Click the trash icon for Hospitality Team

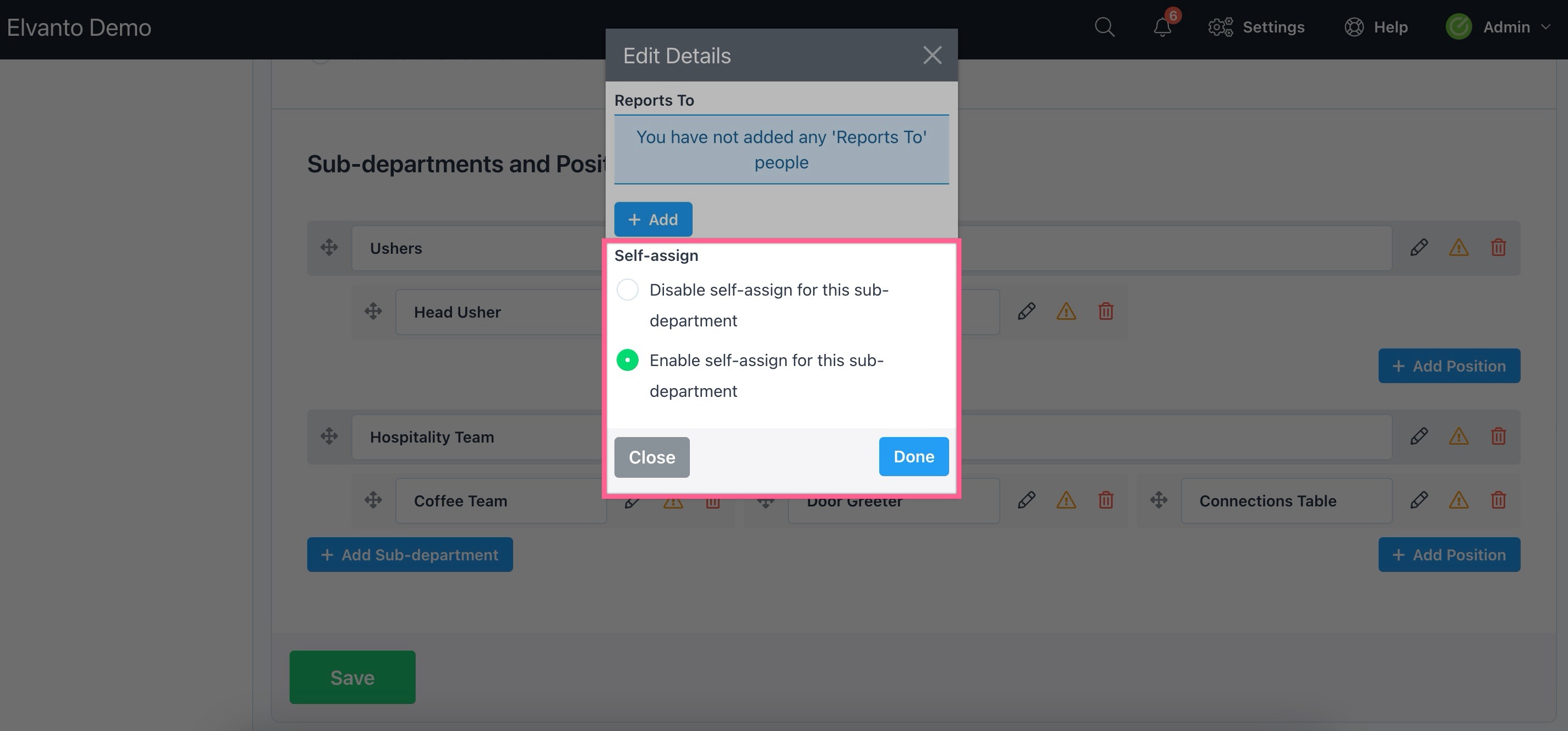(x=1498, y=437)
